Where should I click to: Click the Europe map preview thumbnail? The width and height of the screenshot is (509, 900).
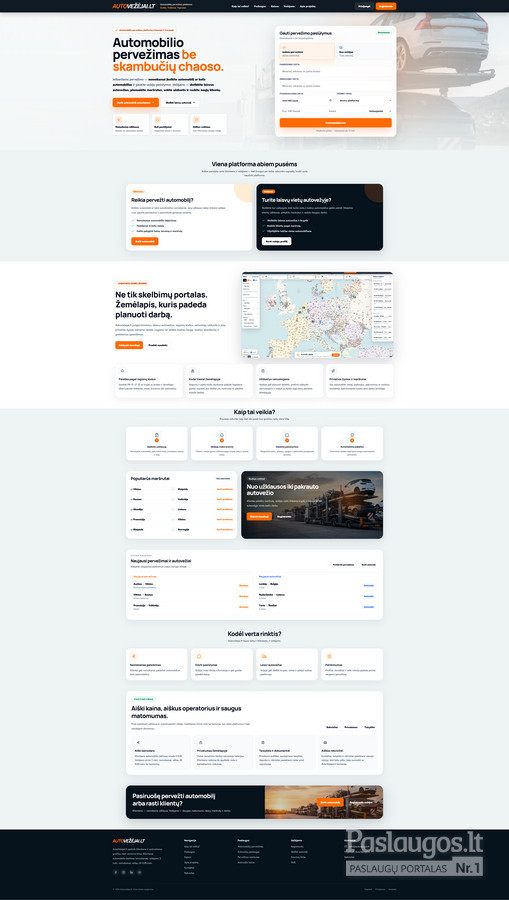pos(317,315)
